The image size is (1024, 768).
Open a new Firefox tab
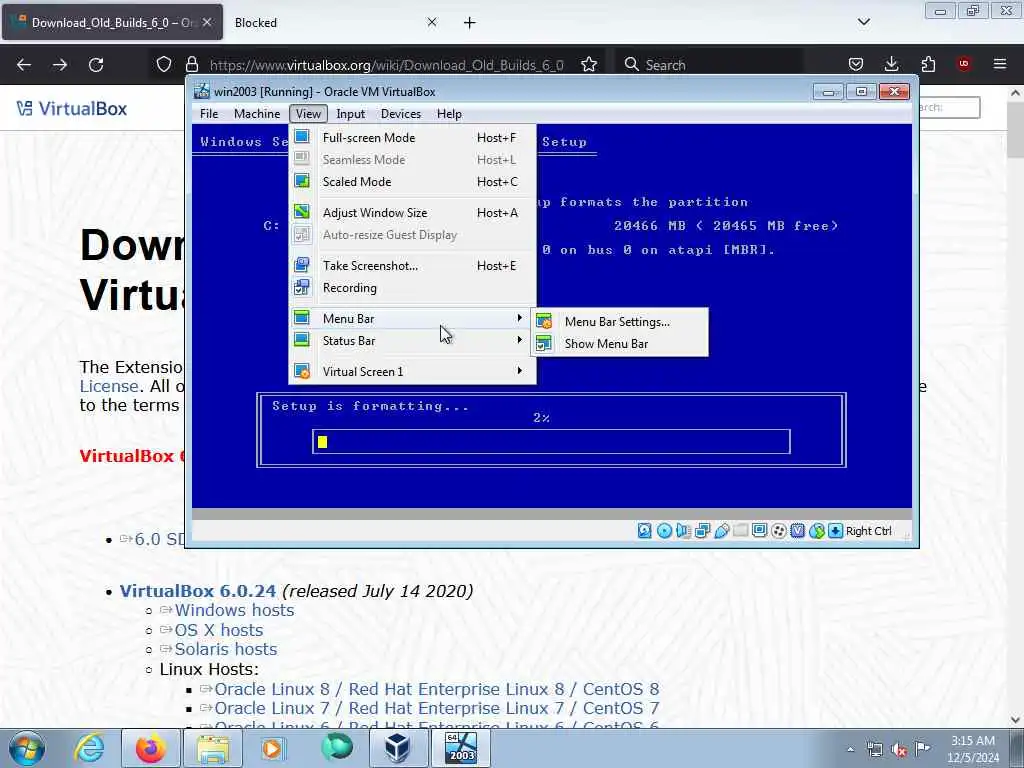[470, 23]
